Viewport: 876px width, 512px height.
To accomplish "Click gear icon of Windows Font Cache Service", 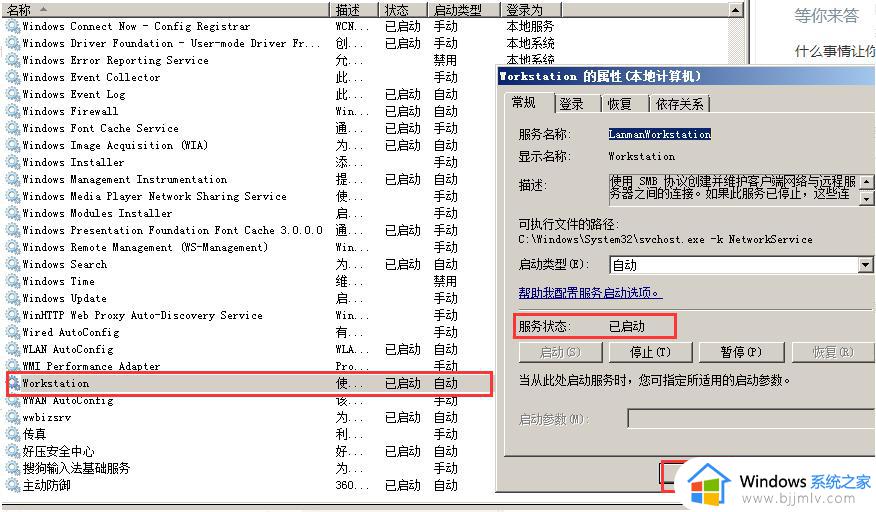I will (12, 128).
